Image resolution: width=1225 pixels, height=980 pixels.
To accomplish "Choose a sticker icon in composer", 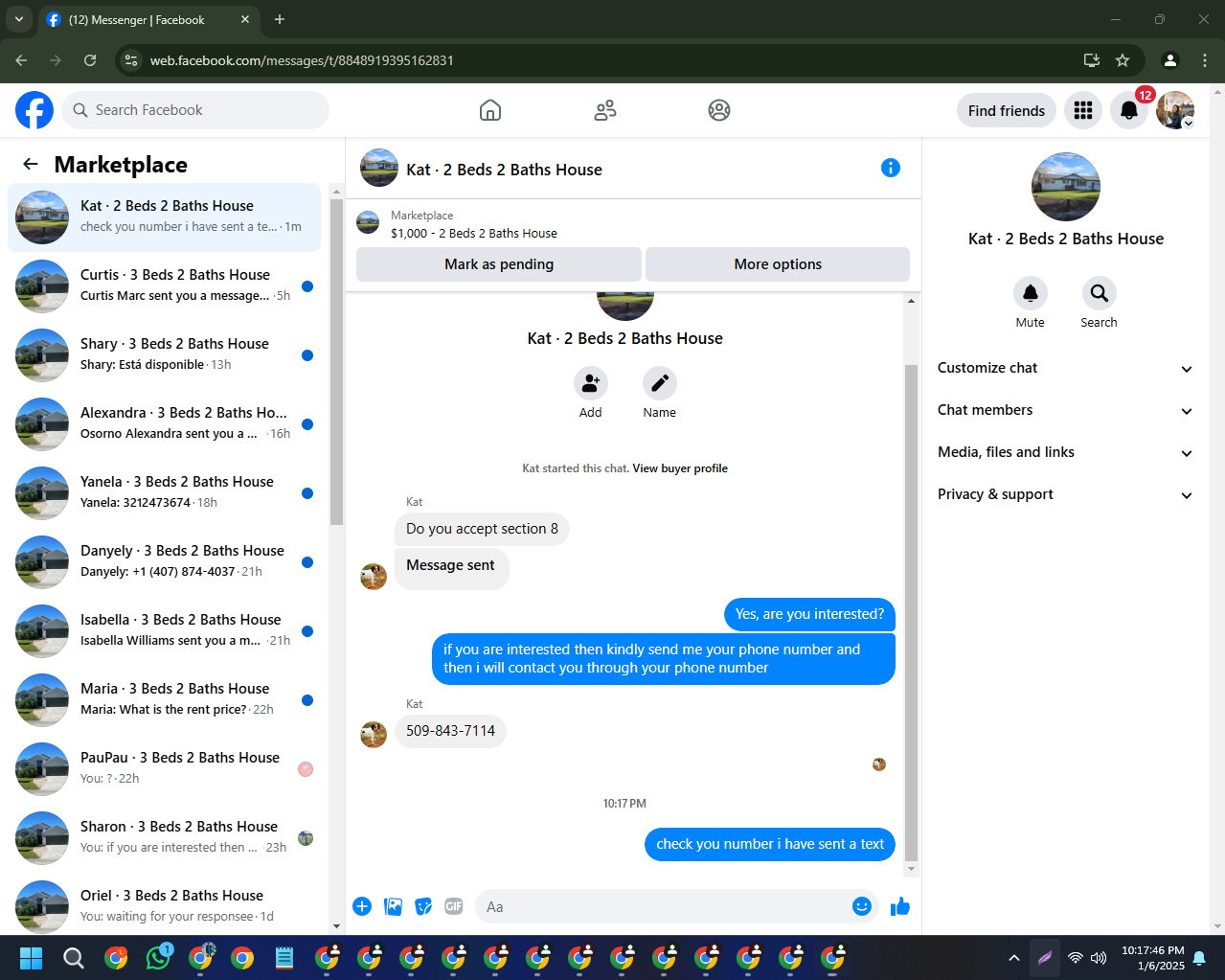I will 423,906.
